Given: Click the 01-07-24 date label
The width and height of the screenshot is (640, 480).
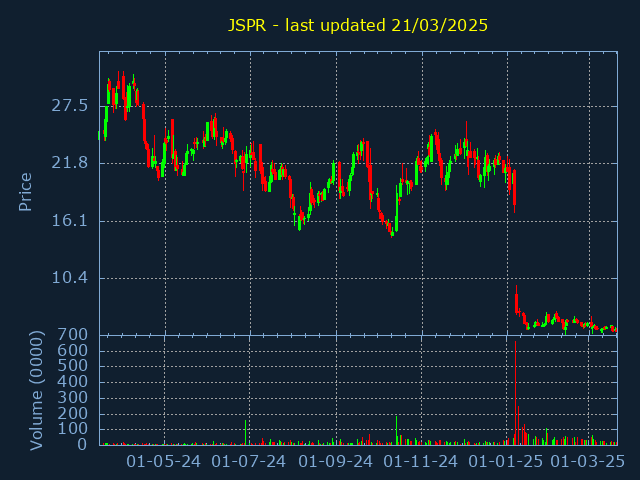Looking at the screenshot, I should [x=249, y=462].
